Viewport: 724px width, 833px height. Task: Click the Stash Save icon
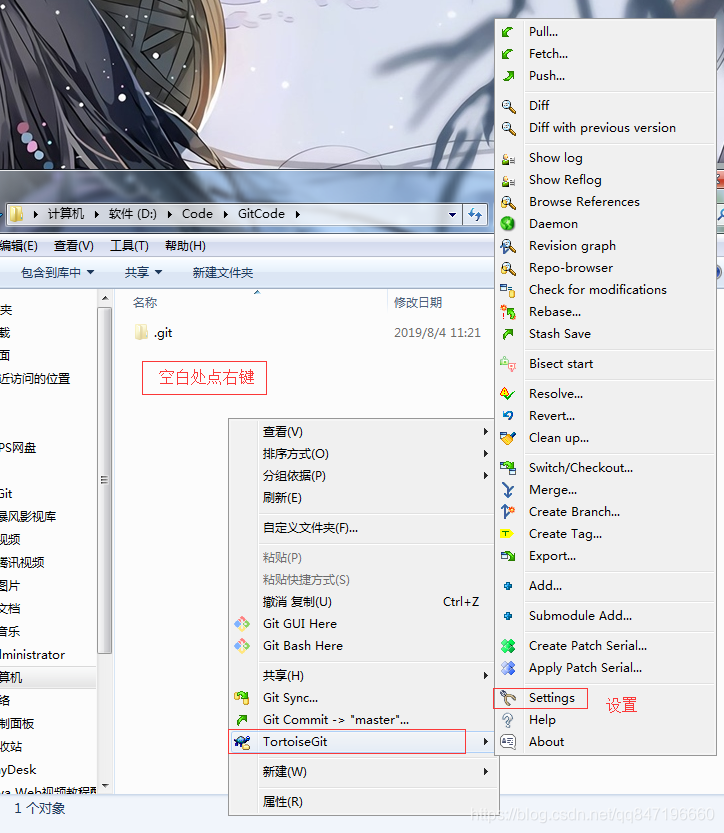point(508,334)
